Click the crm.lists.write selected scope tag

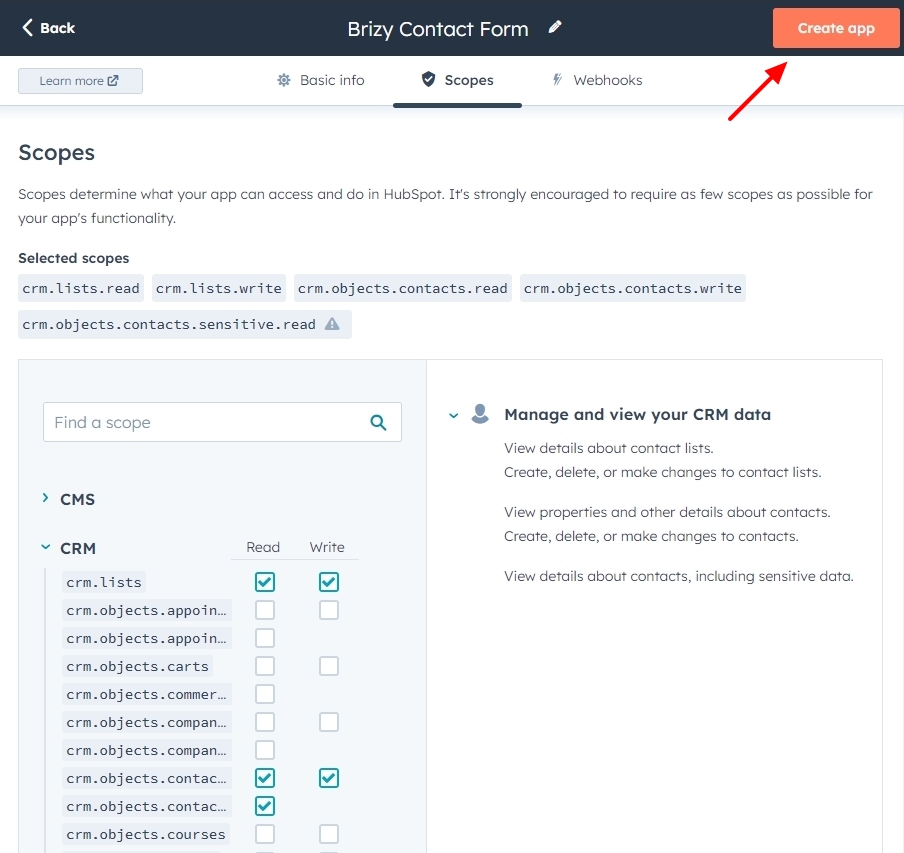point(219,288)
